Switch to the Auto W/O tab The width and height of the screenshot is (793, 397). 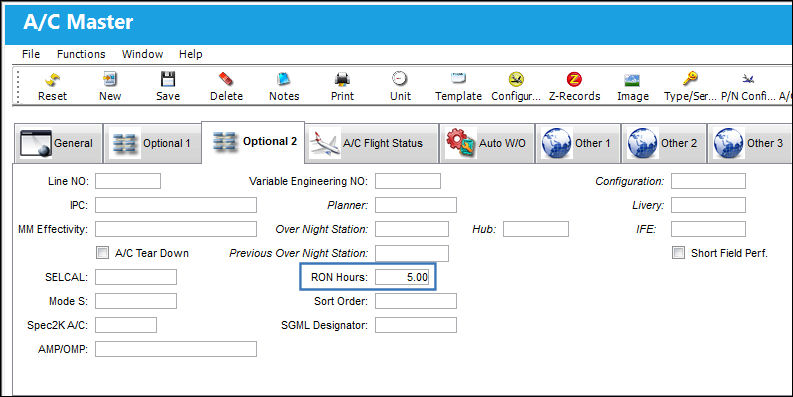point(487,144)
